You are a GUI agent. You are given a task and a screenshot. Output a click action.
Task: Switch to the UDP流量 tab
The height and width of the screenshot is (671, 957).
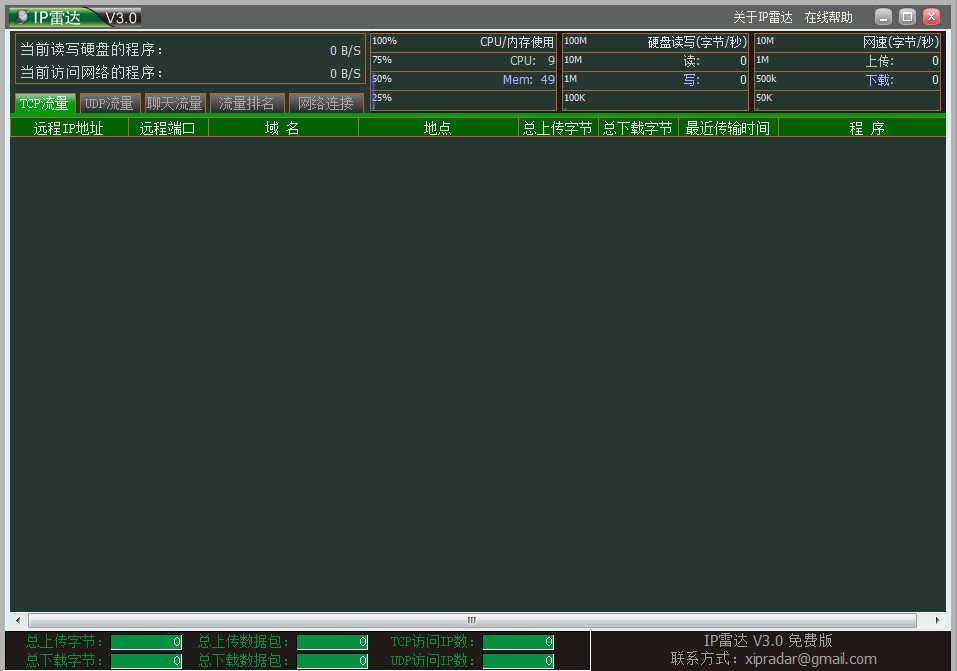[x=109, y=103]
